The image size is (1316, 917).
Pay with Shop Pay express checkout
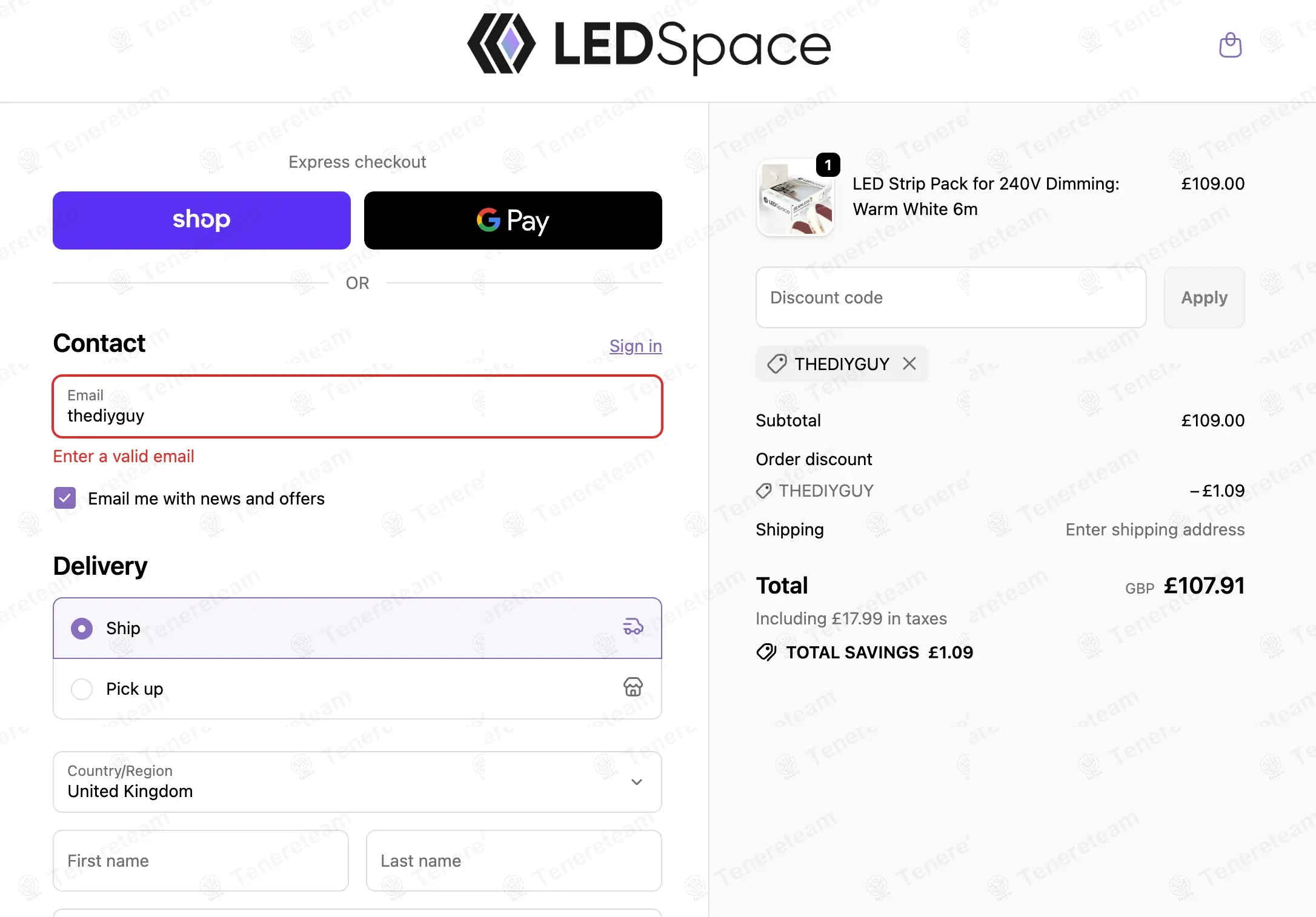(201, 220)
